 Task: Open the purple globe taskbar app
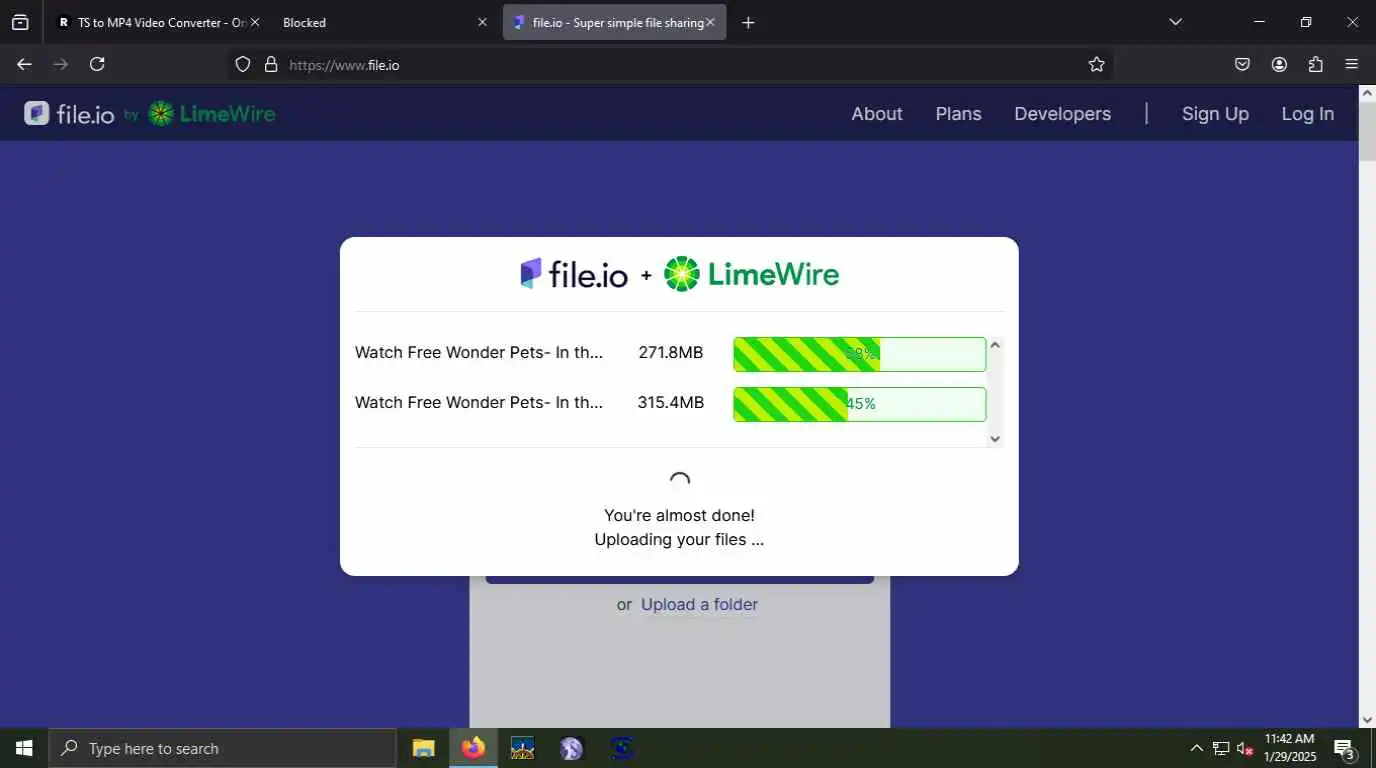tap(571, 748)
